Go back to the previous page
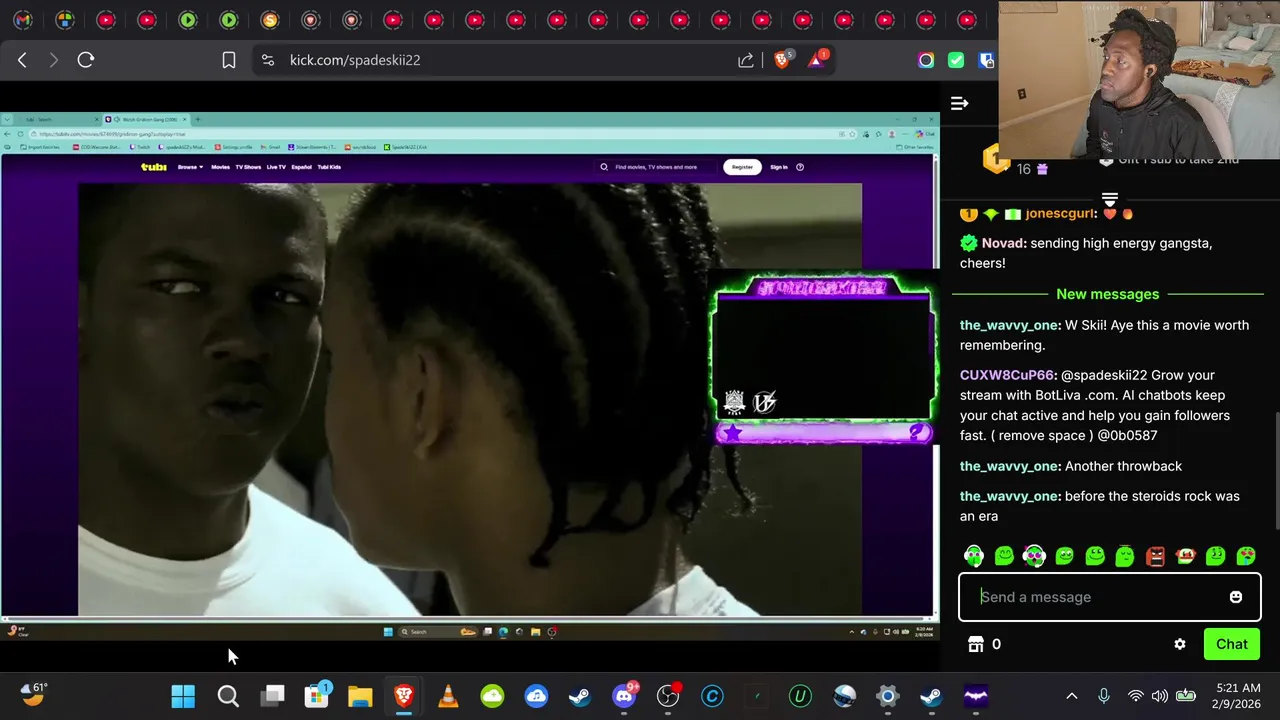The height and width of the screenshot is (720, 1280). click(x=22, y=60)
